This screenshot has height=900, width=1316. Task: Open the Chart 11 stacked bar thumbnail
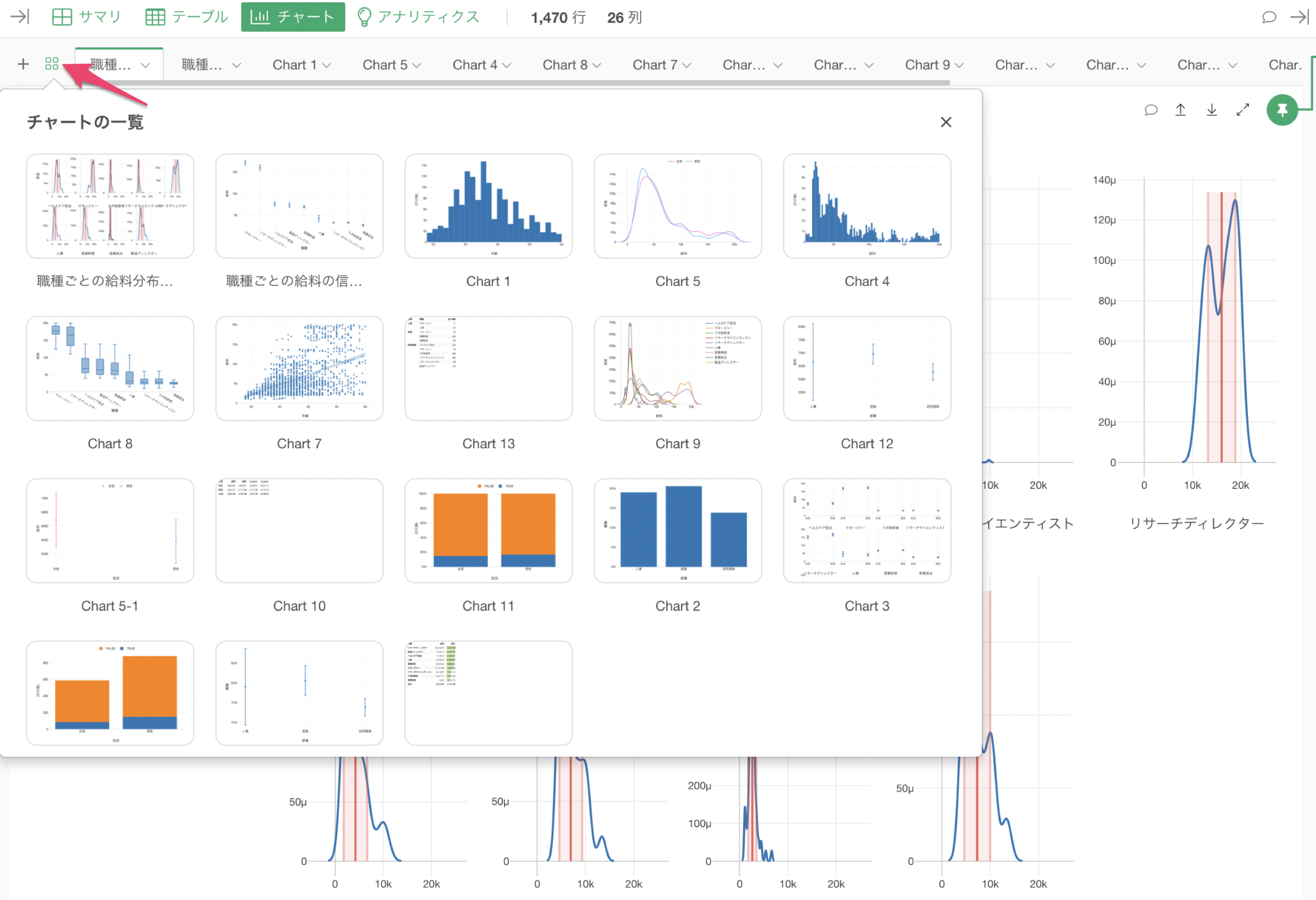488,530
